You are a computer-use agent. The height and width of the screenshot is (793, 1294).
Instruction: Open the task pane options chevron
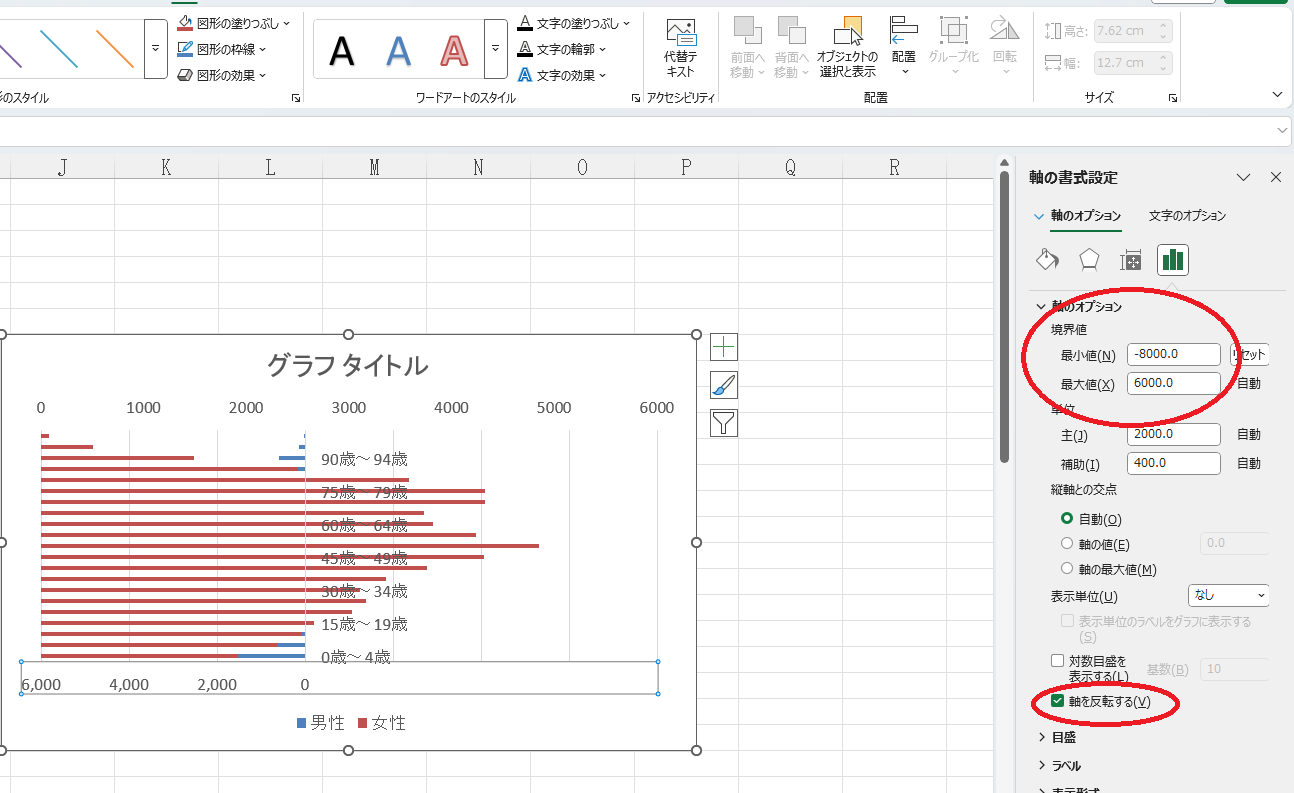click(x=1243, y=177)
